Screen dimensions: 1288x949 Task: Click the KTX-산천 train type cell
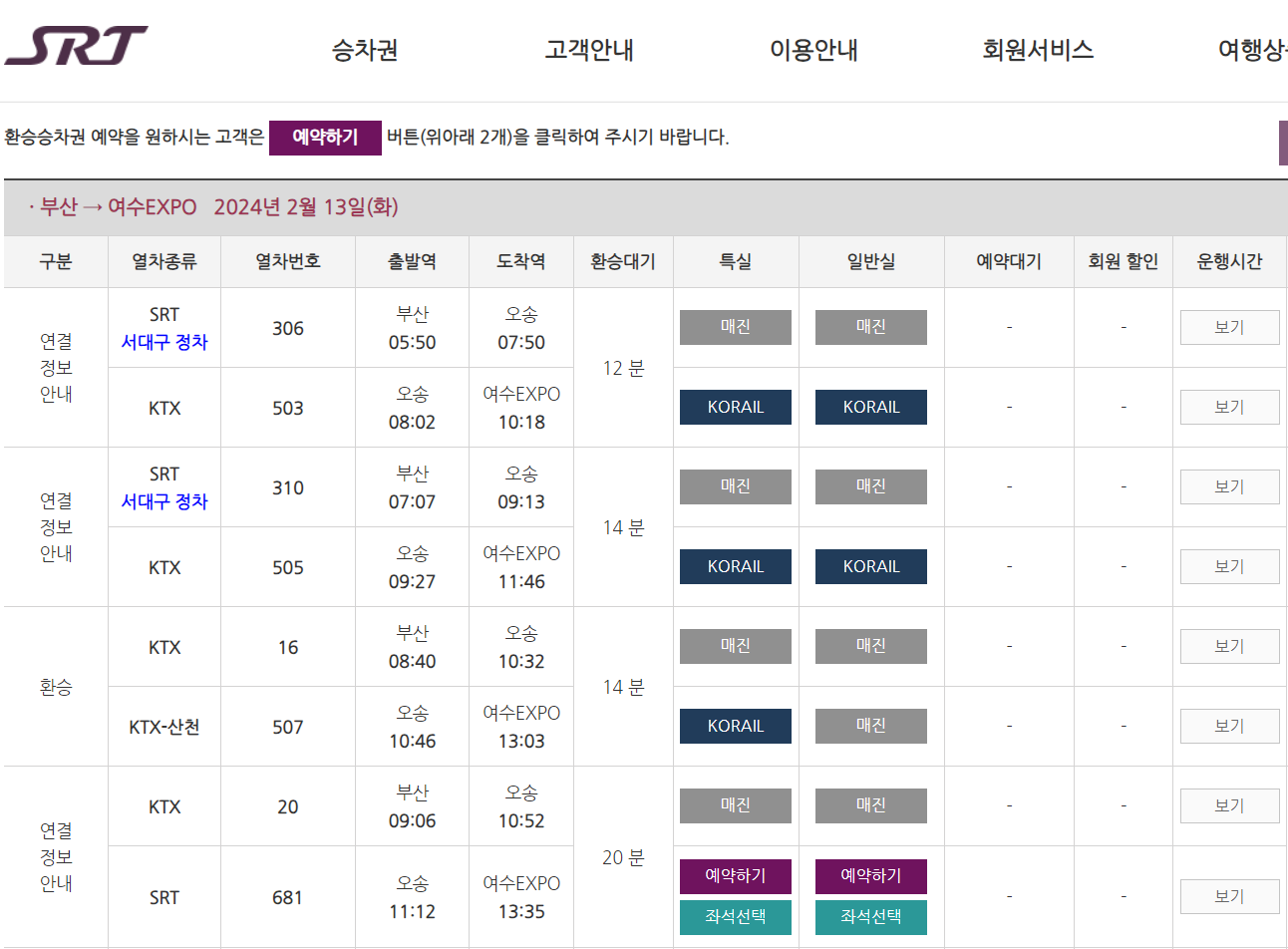point(164,727)
